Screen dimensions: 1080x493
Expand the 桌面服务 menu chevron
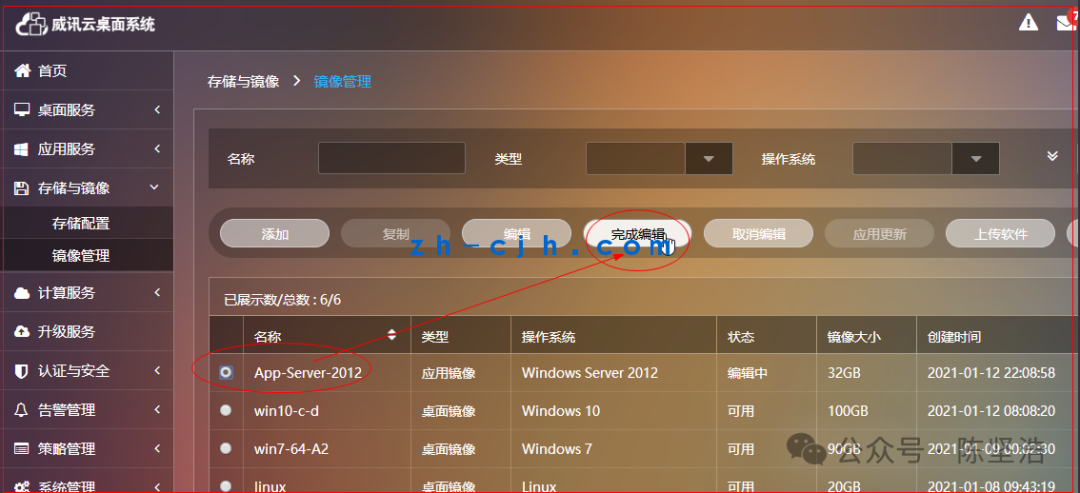click(x=157, y=109)
